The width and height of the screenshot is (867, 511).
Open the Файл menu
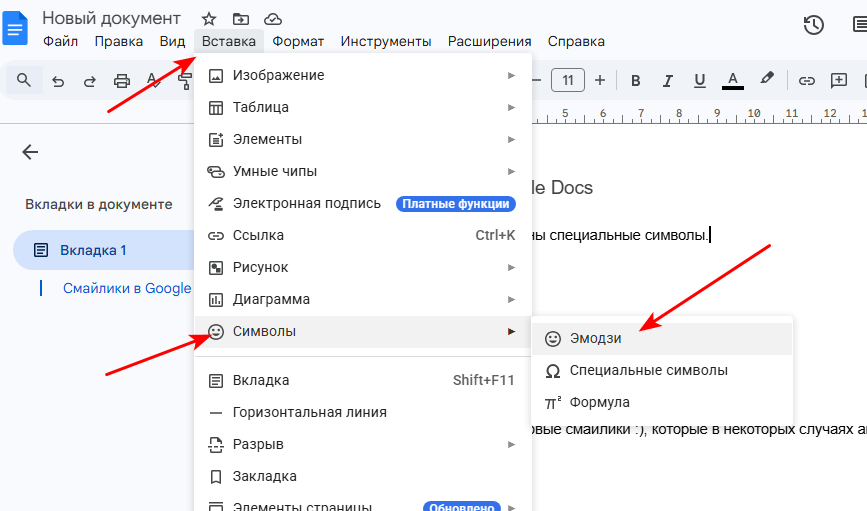pyautogui.click(x=60, y=41)
